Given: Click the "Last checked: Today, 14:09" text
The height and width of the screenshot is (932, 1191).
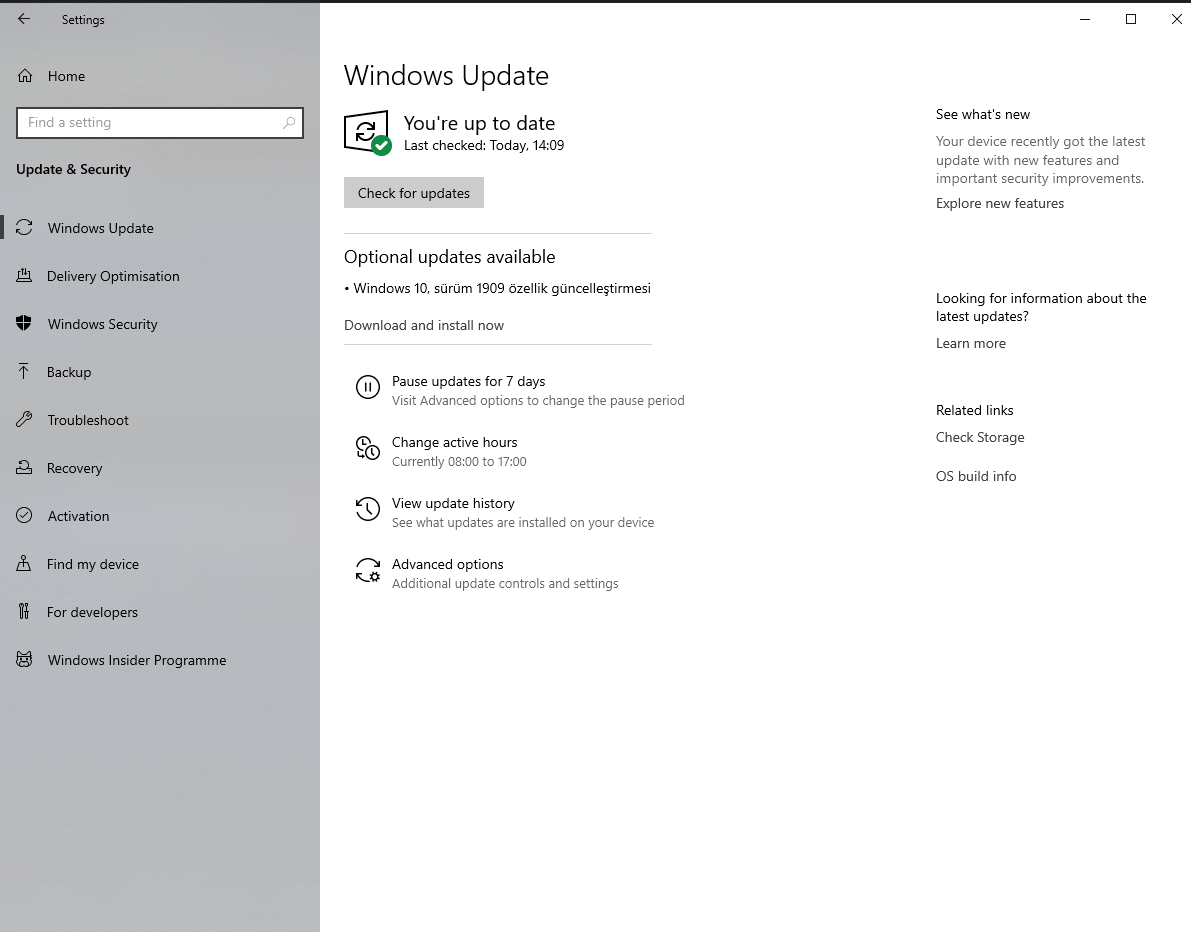Looking at the screenshot, I should [x=484, y=145].
